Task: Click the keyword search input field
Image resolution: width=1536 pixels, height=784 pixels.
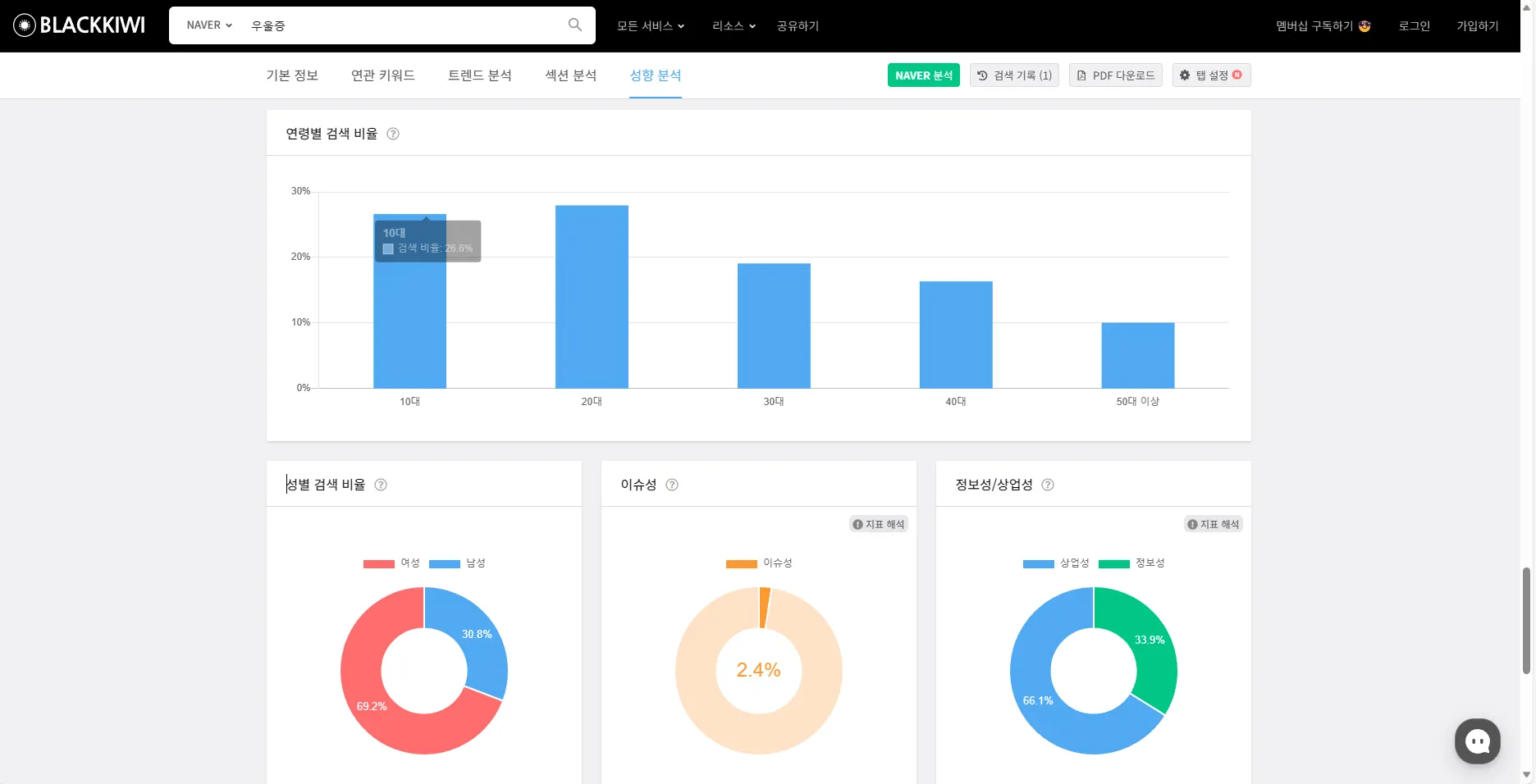Action: coord(405,25)
